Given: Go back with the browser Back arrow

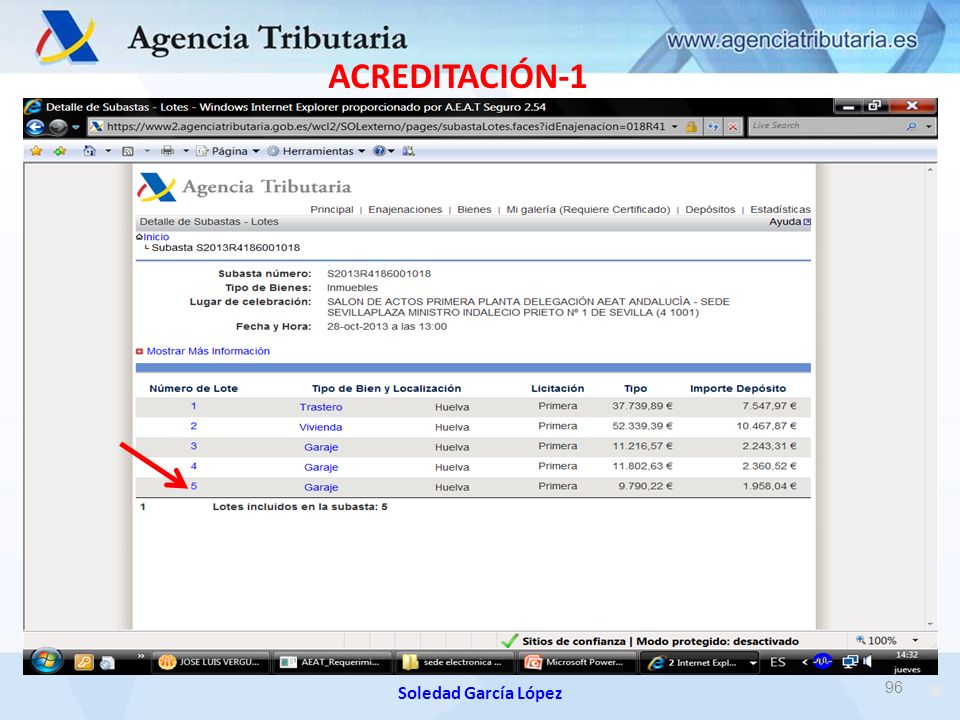Looking at the screenshot, I should point(36,127).
